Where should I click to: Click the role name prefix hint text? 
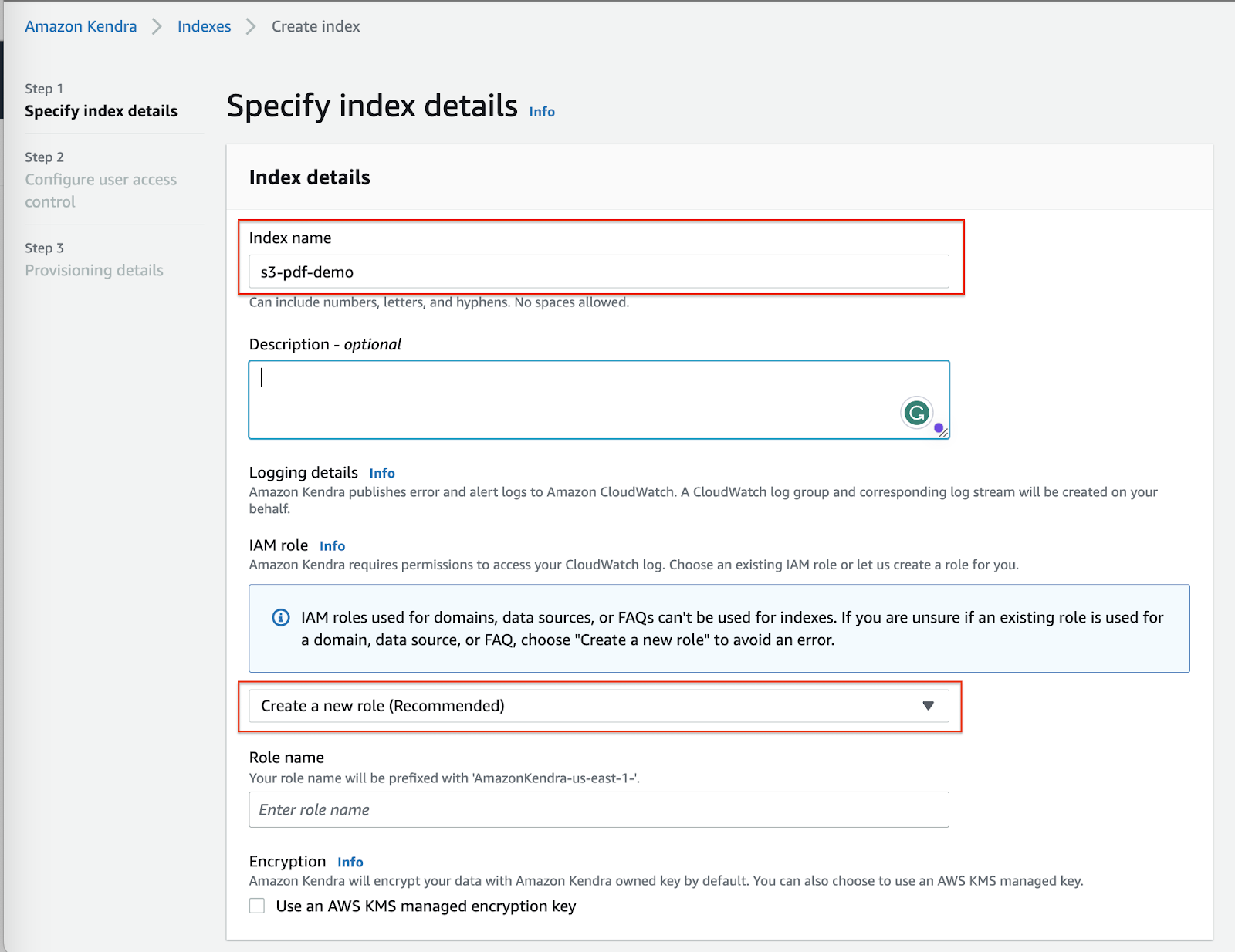pos(445,778)
